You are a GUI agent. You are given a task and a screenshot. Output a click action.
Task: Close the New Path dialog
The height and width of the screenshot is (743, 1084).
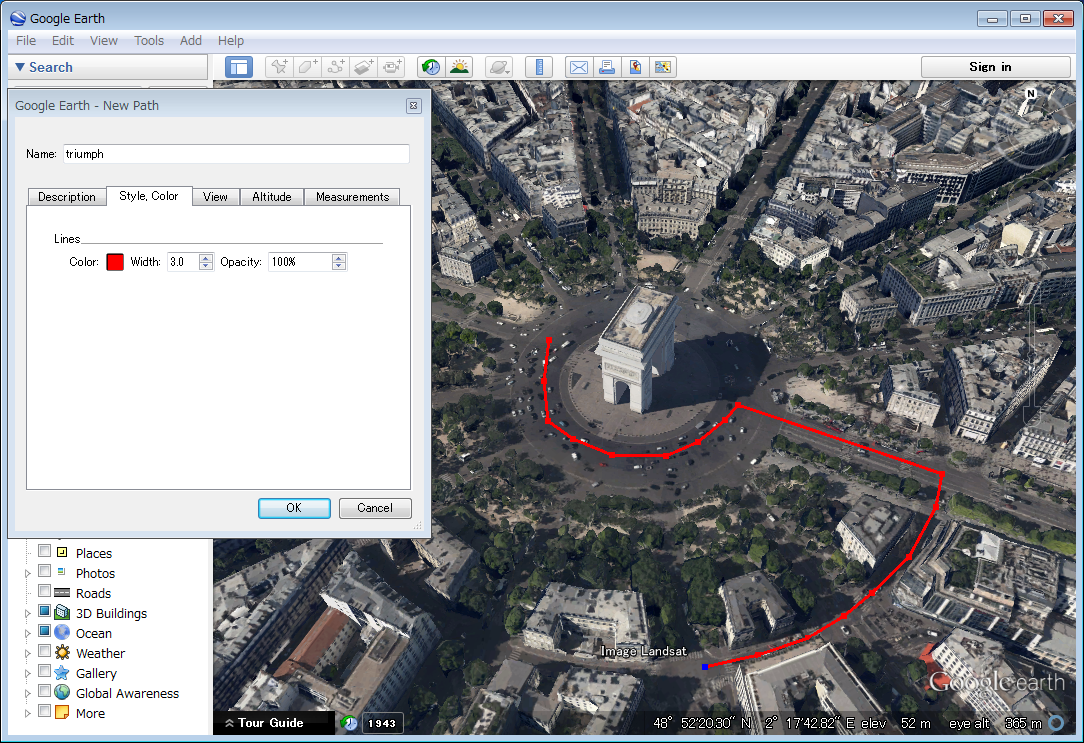[x=413, y=106]
